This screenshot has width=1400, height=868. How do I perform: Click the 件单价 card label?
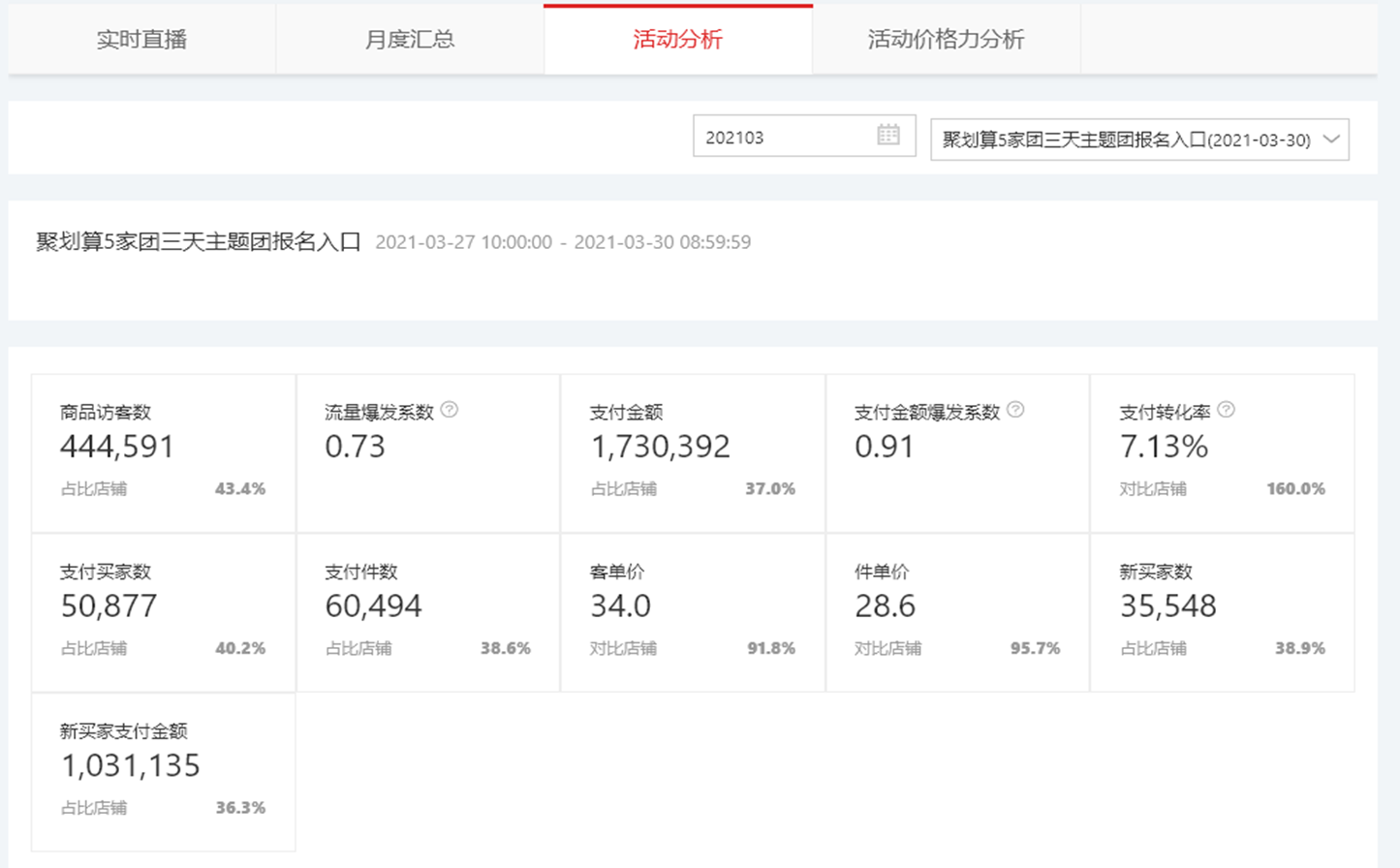(x=882, y=573)
